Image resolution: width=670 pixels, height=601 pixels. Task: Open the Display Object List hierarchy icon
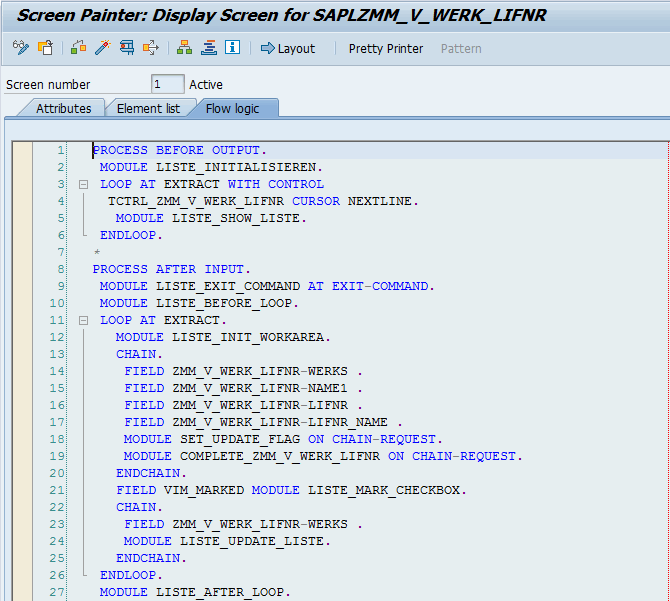[184, 47]
